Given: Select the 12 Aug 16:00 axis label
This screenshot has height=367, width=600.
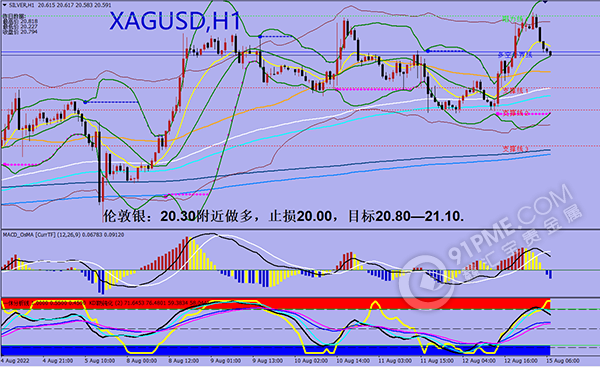Looking at the screenshot, I should point(520,360).
